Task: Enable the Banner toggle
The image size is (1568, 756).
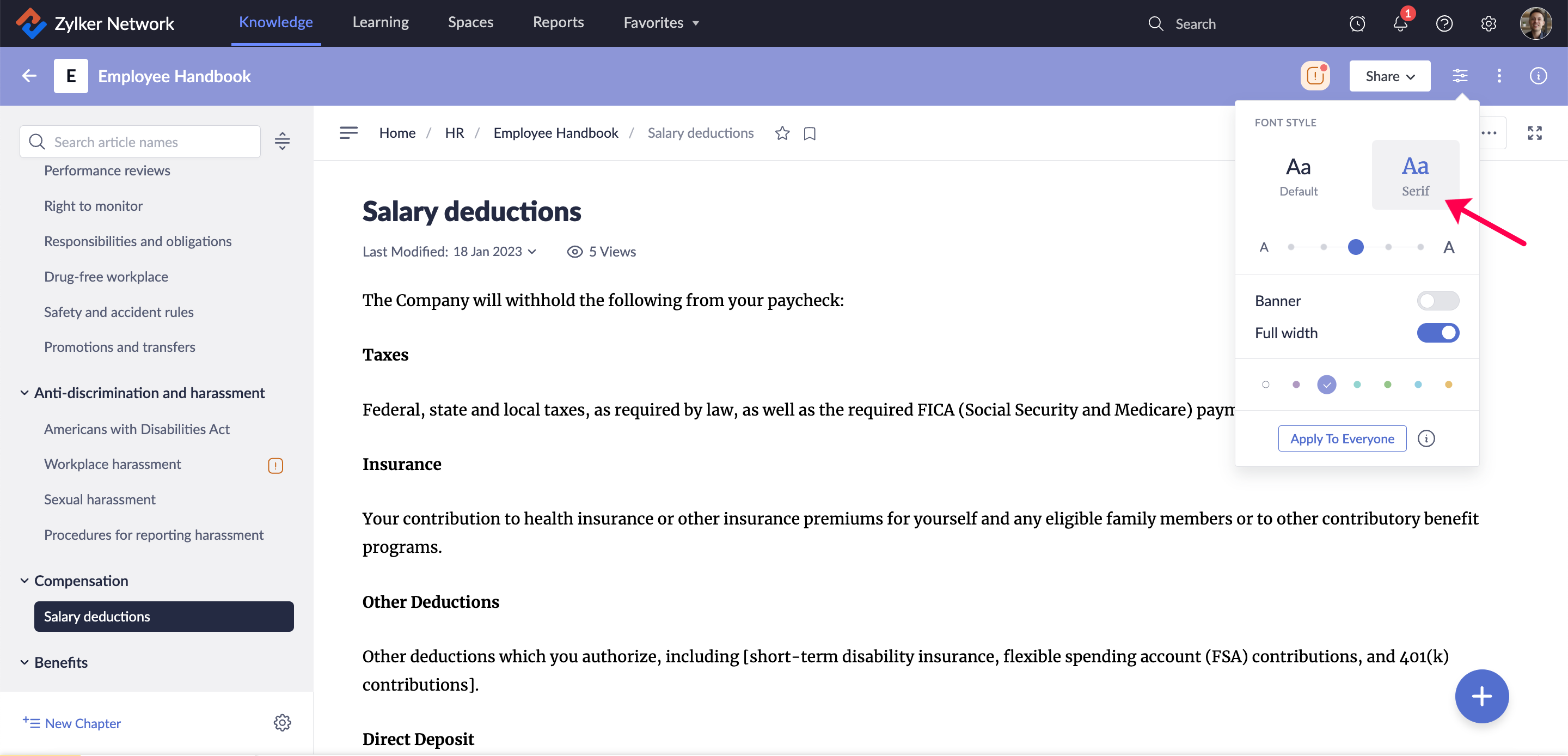Action: [x=1437, y=300]
